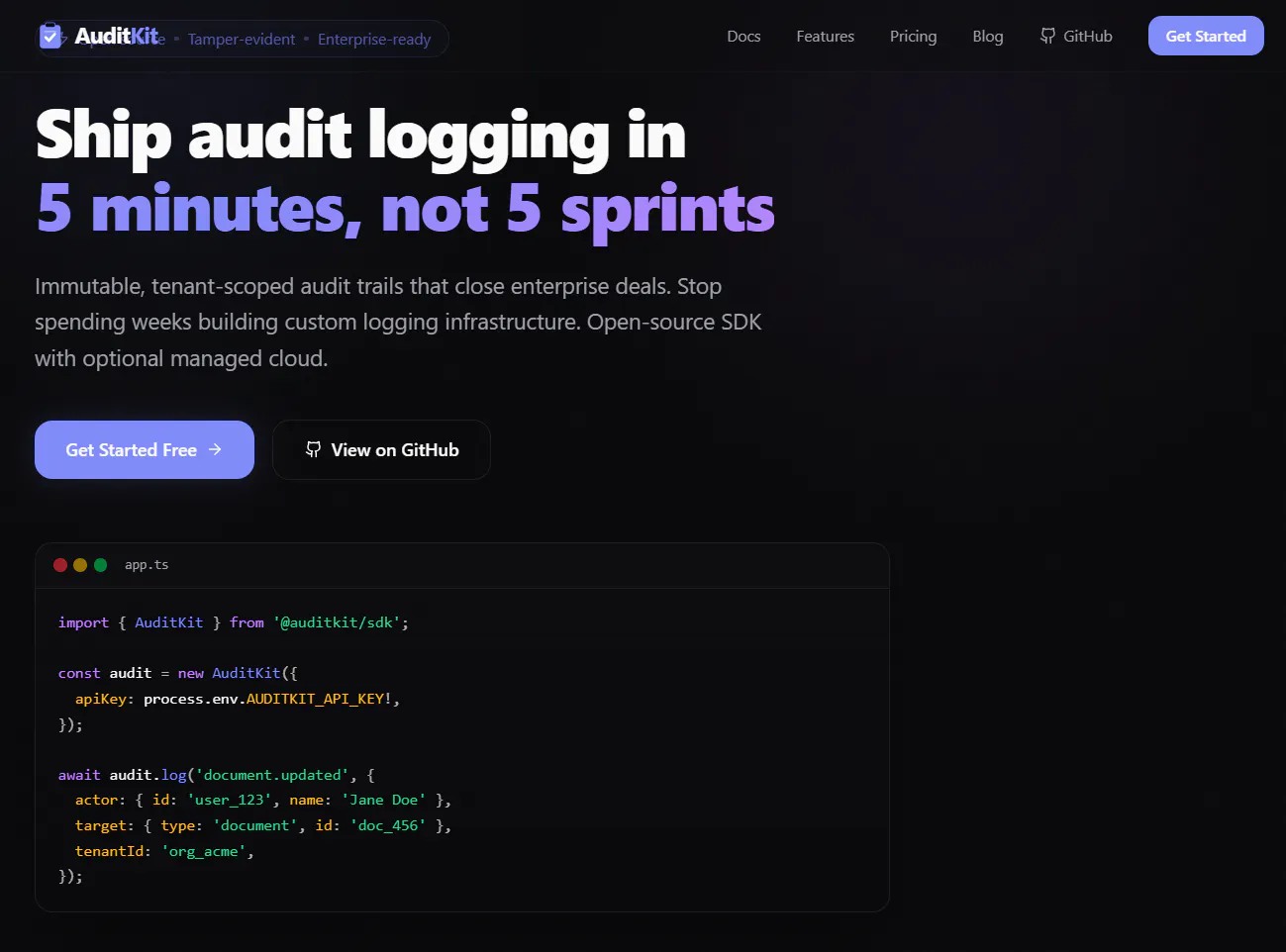
Task: Click the 'Ship audit logging in' headline
Action: pyautogui.click(x=360, y=135)
